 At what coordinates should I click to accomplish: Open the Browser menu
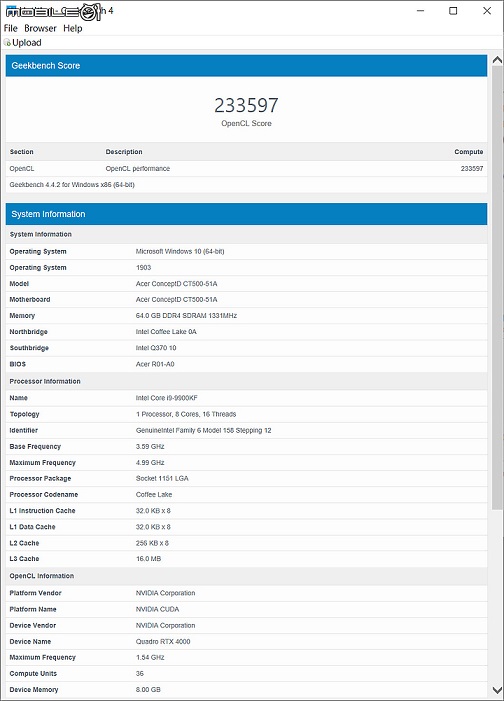point(40,28)
